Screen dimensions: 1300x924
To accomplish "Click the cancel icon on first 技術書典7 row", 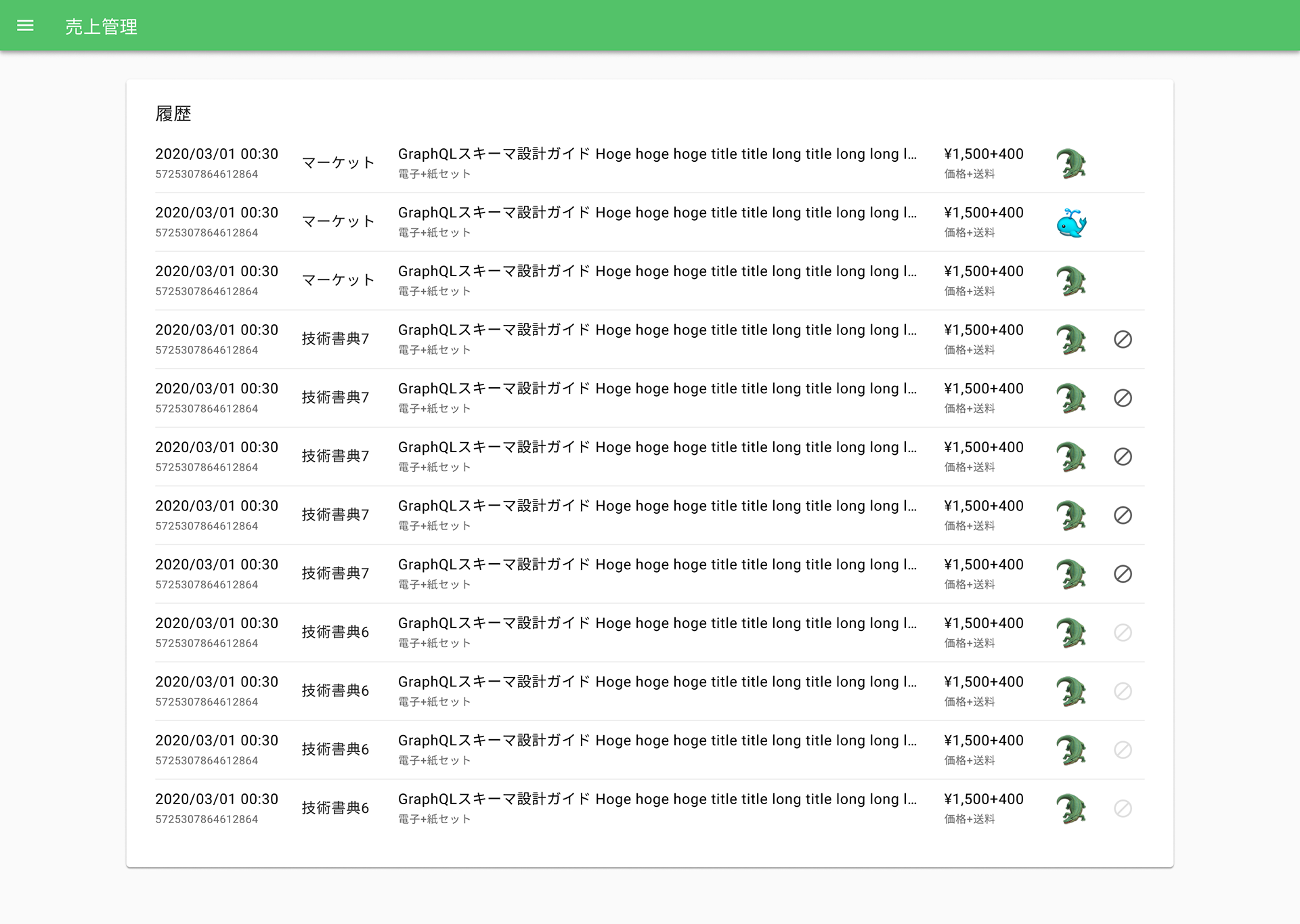I will coord(1123,339).
